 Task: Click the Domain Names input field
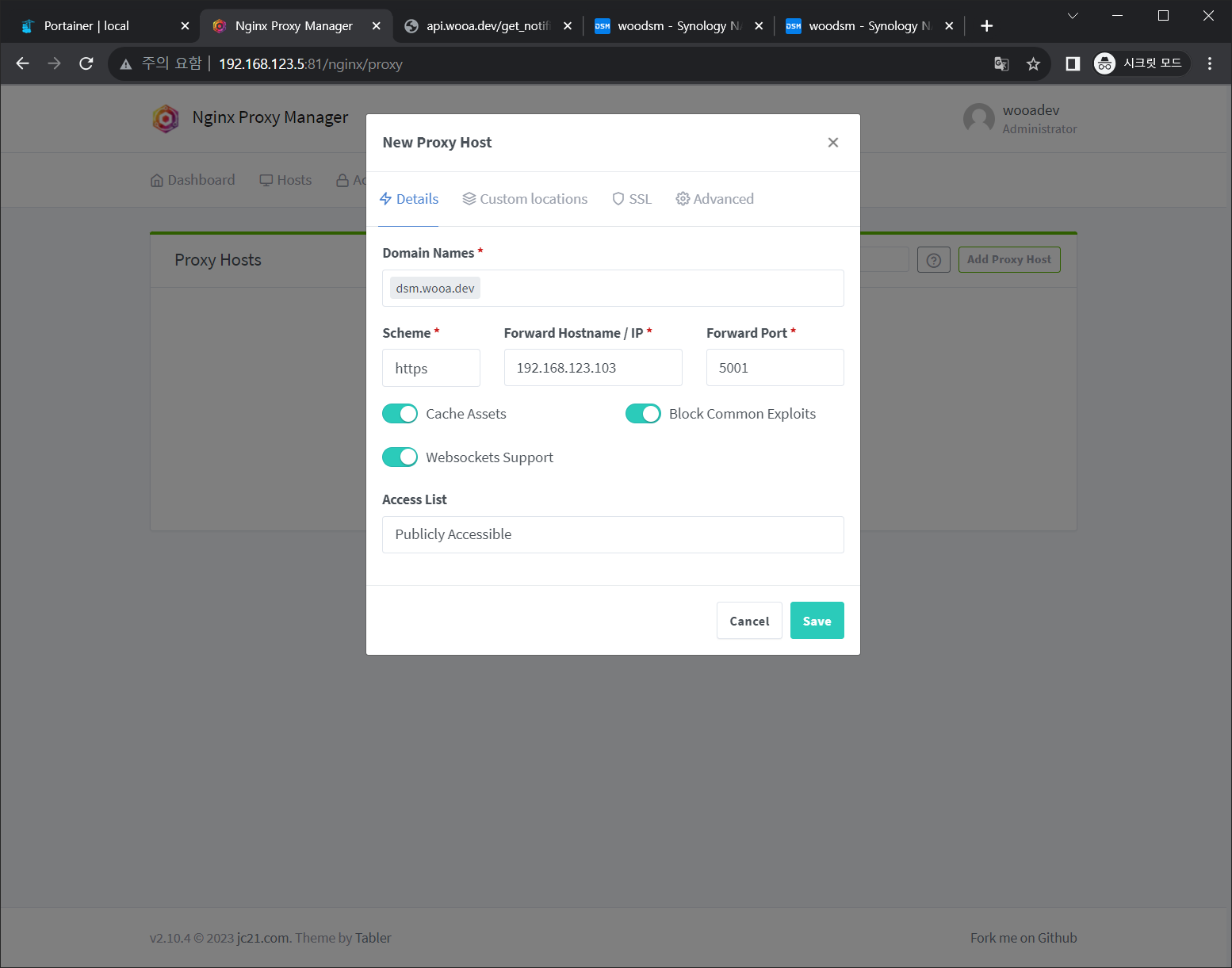(613, 289)
